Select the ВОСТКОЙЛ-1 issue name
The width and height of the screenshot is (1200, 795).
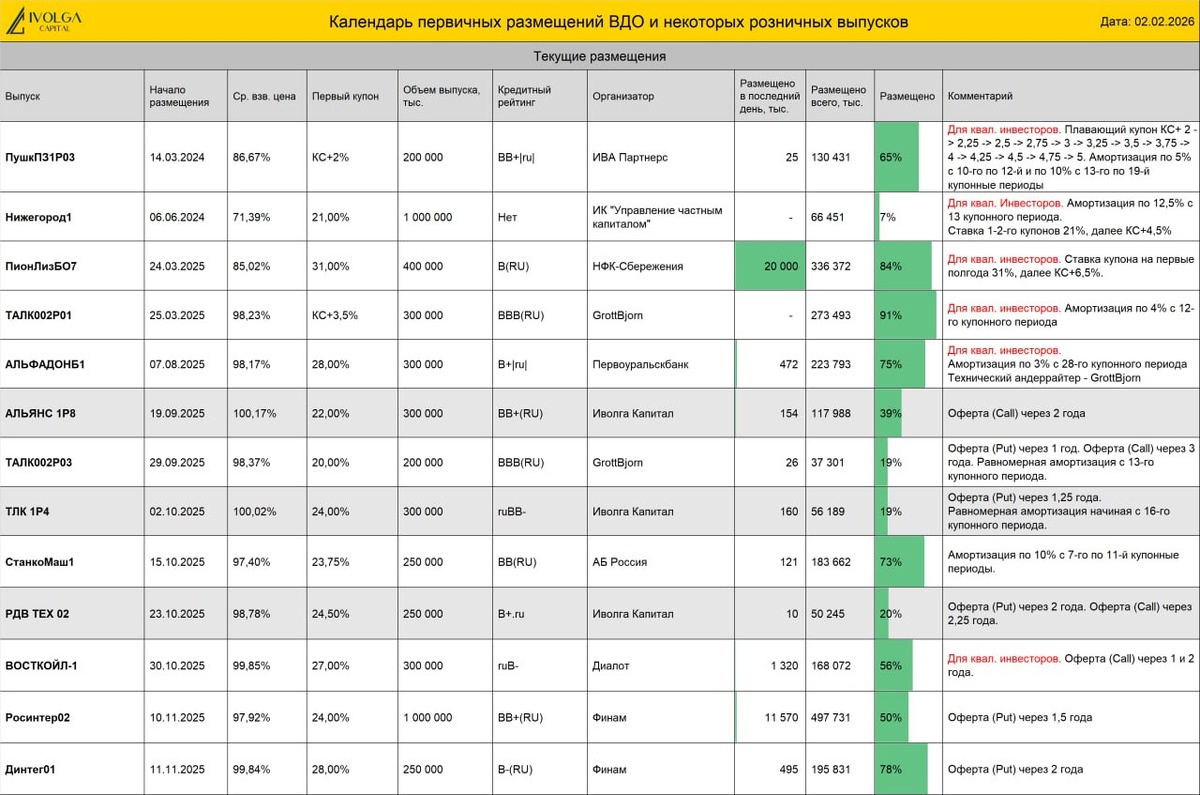(x=41, y=665)
